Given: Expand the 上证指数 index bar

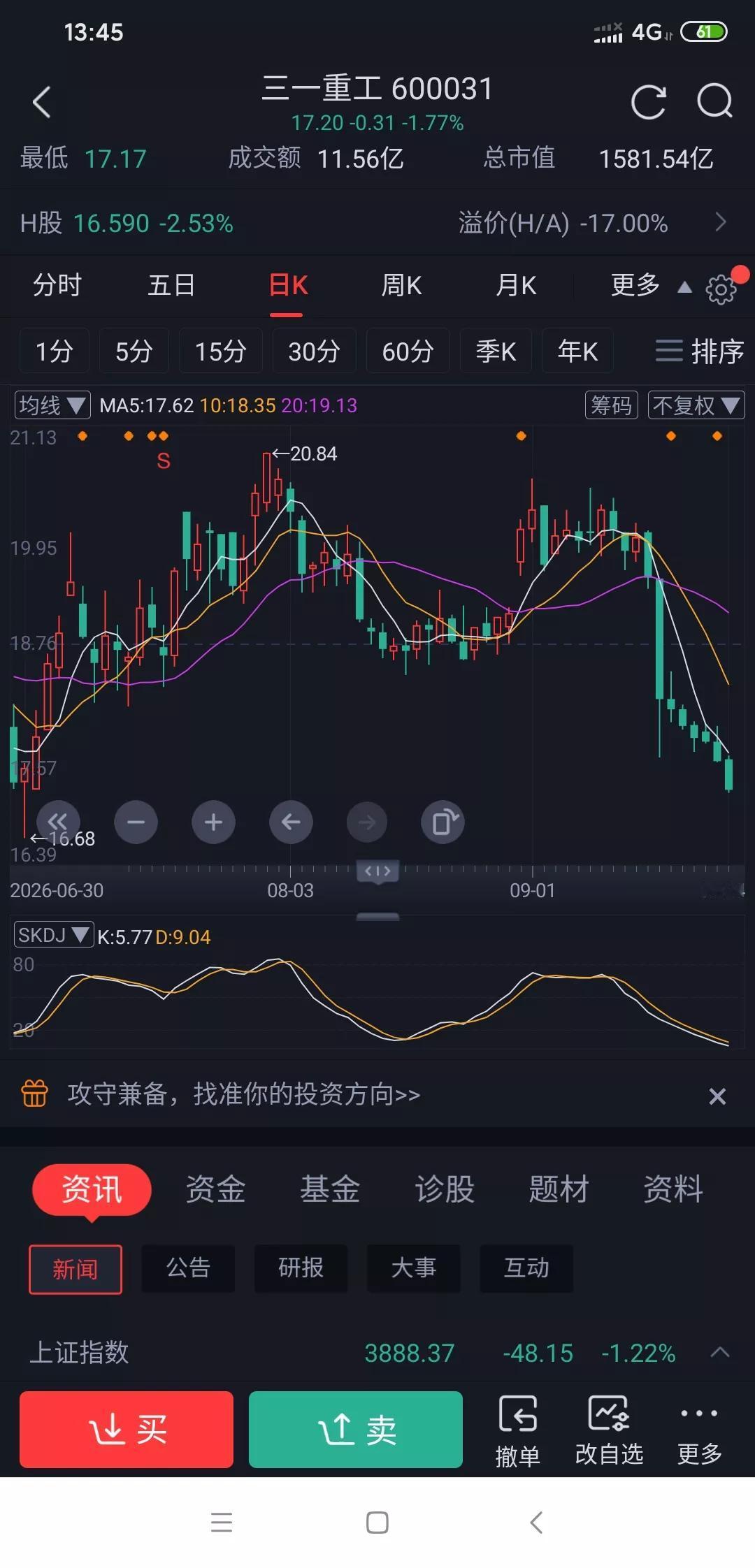Looking at the screenshot, I should [x=720, y=1353].
